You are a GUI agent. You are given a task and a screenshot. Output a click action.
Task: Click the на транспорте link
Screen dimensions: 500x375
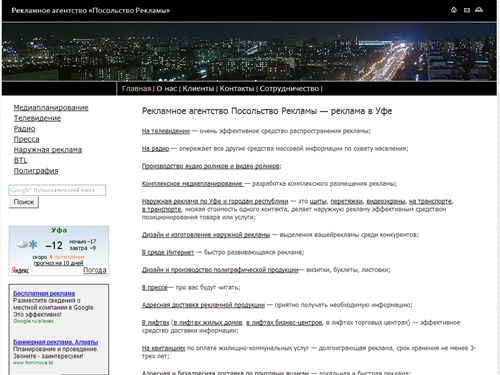point(431,201)
